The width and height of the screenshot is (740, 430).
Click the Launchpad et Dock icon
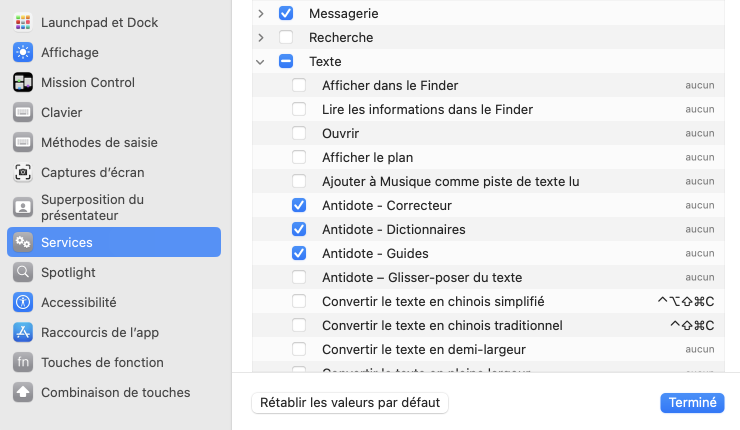click(23, 22)
